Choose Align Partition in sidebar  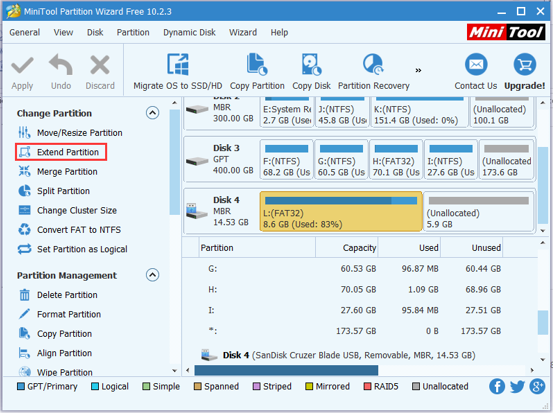click(55, 353)
